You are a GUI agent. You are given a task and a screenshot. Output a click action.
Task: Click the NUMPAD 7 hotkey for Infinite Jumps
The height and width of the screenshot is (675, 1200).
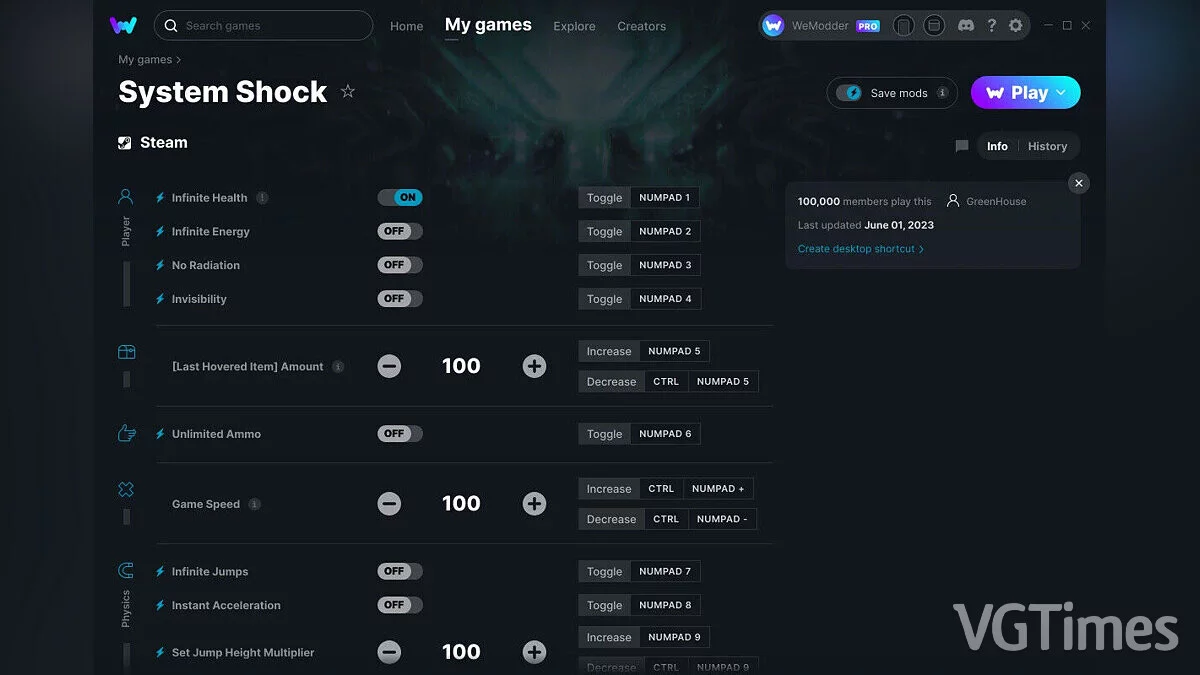click(665, 571)
